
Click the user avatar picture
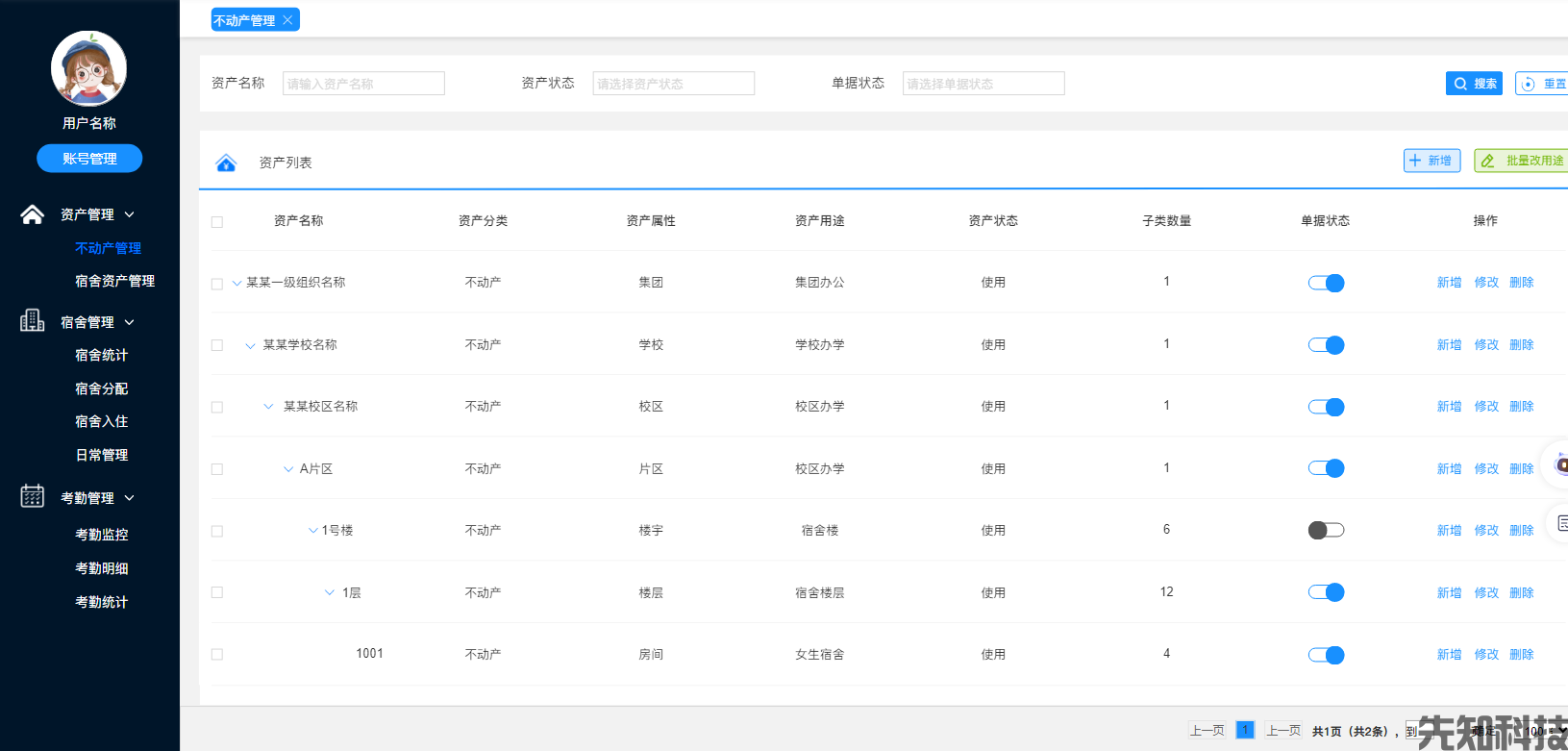click(88, 68)
